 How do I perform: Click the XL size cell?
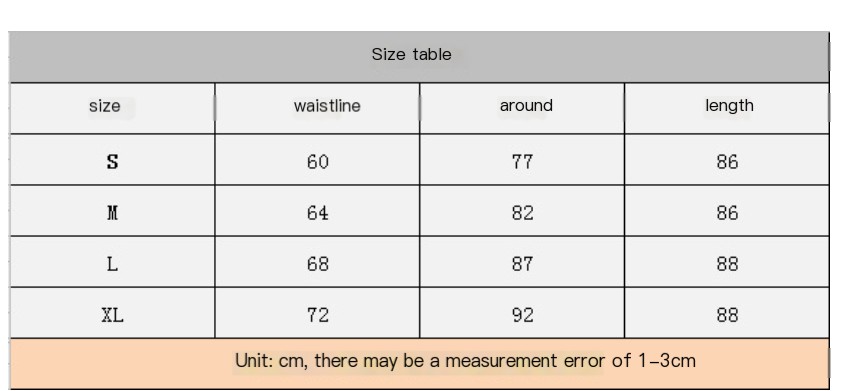coord(112,315)
